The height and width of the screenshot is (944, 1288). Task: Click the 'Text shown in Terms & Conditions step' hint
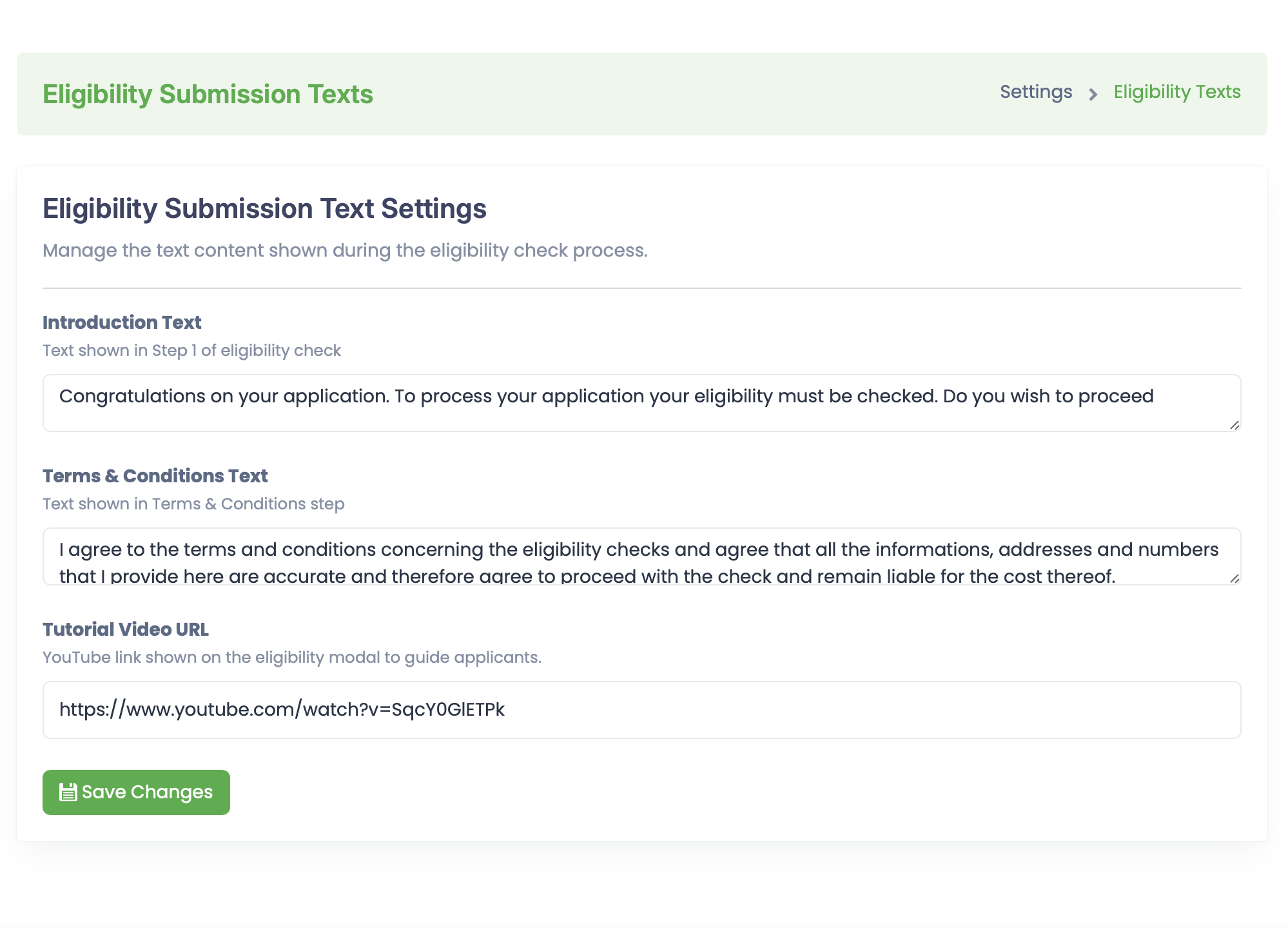pyautogui.click(x=193, y=504)
